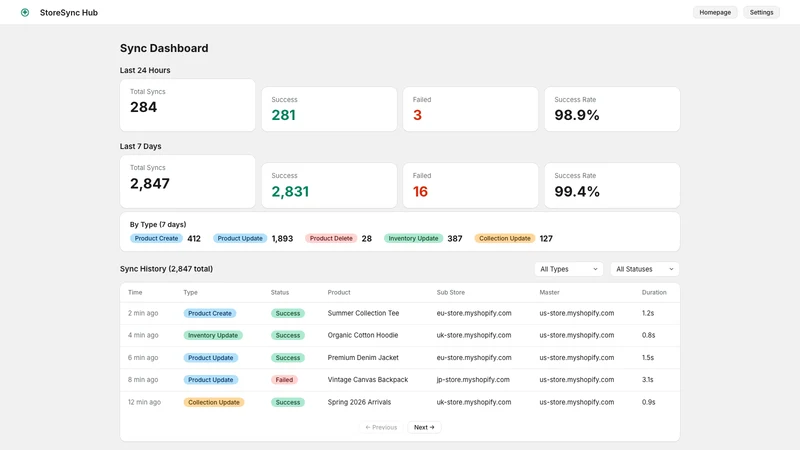Click us-store.myshopify.com in Vintage Canvas Backpack row
Image resolution: width=800 pixels, height=450 pixels.
pyautogui.click(x=577, y=380)
